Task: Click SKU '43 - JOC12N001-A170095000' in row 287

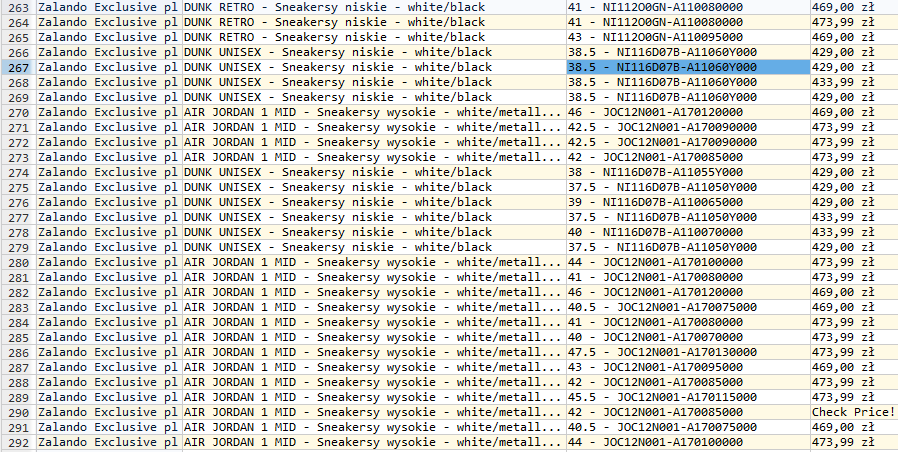Action: click(688, 367)
